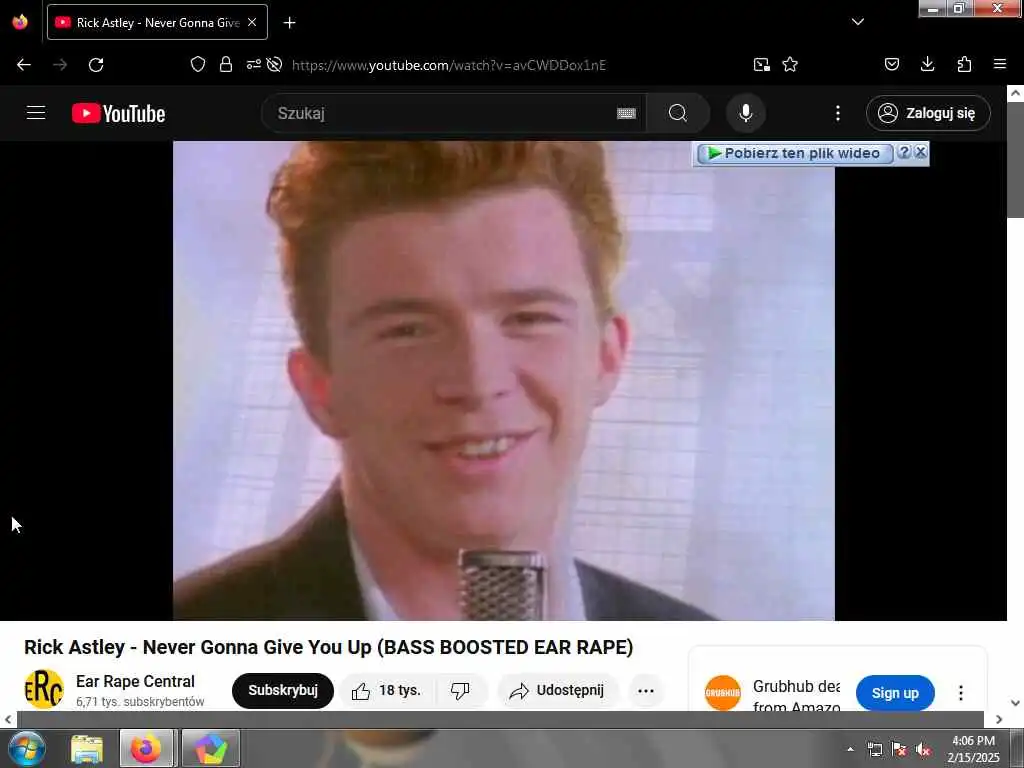Enable picture-in-picture from address bar icon

(761, 65)
